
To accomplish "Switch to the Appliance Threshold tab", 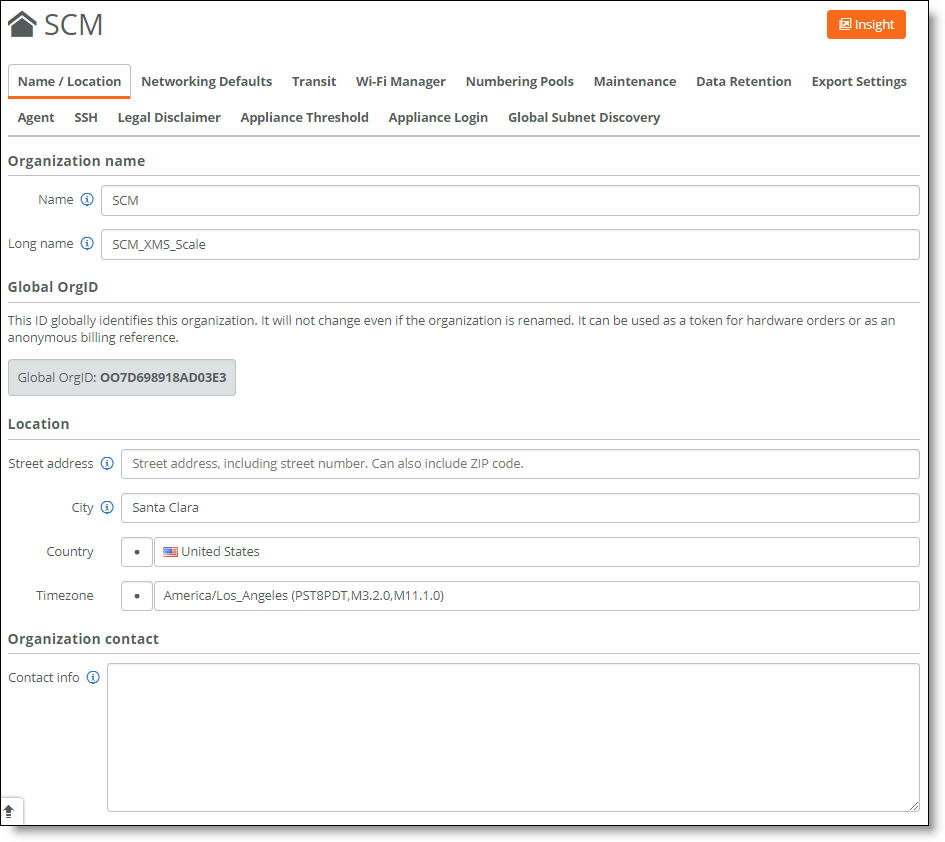I will click(x=304, y=118).
